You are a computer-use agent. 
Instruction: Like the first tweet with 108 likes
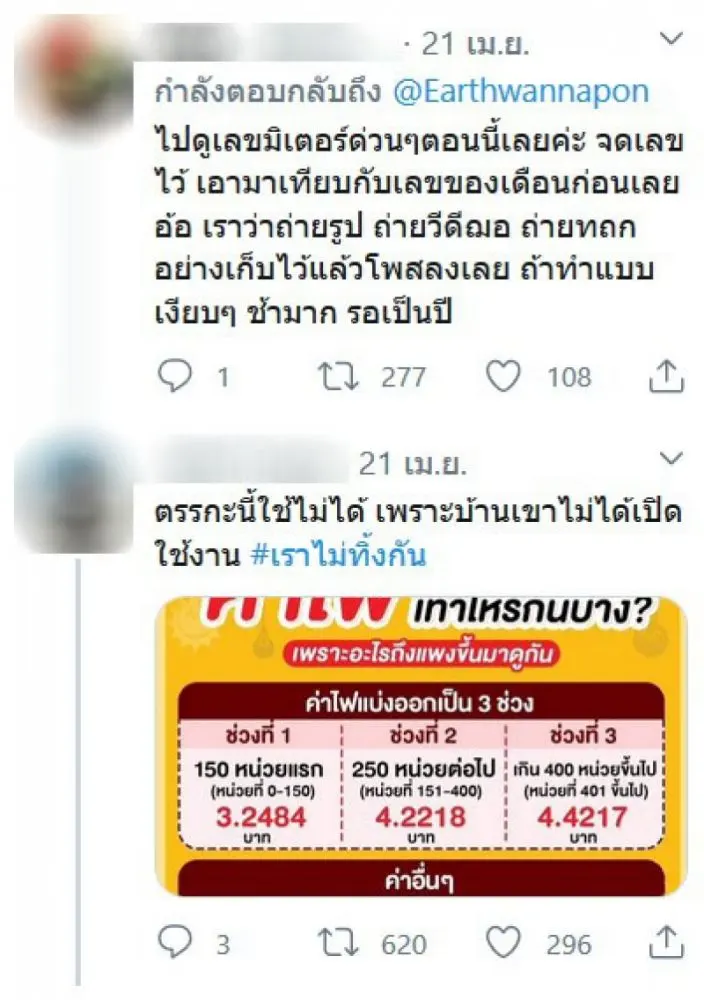[x=503, y=376]
